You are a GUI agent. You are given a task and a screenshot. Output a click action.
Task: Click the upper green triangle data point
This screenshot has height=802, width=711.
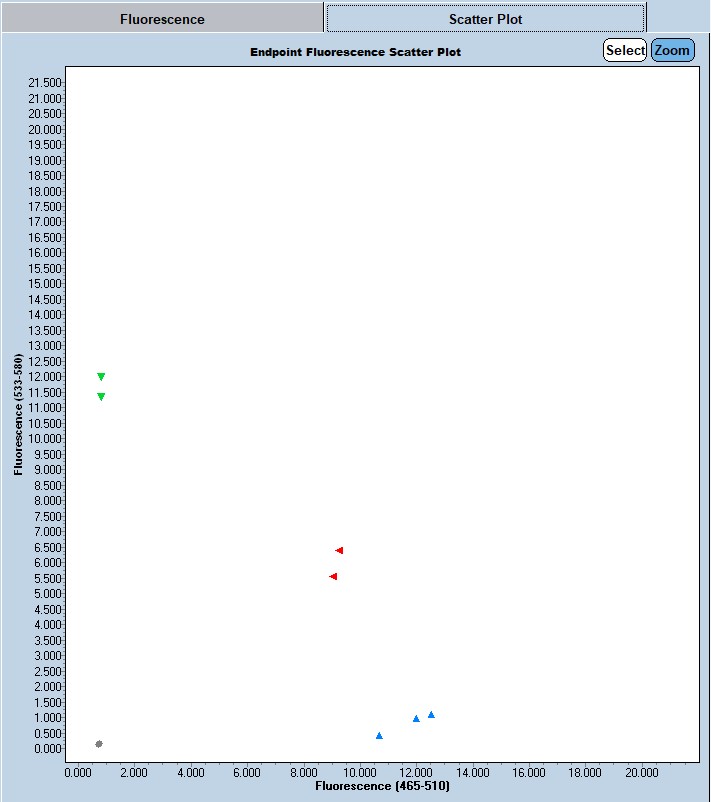pyautogui.click(x=101, y=377)
